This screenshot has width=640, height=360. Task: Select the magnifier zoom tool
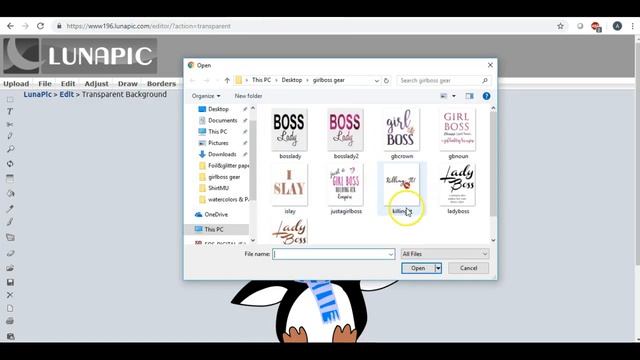pos(10,149)
